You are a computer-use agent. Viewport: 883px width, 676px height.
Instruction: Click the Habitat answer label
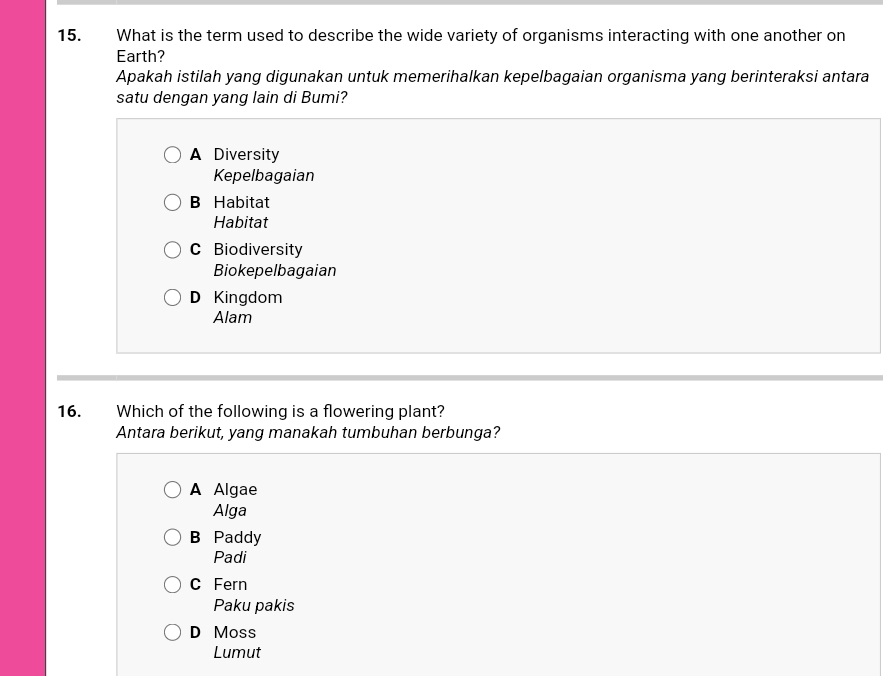[242, 202]
